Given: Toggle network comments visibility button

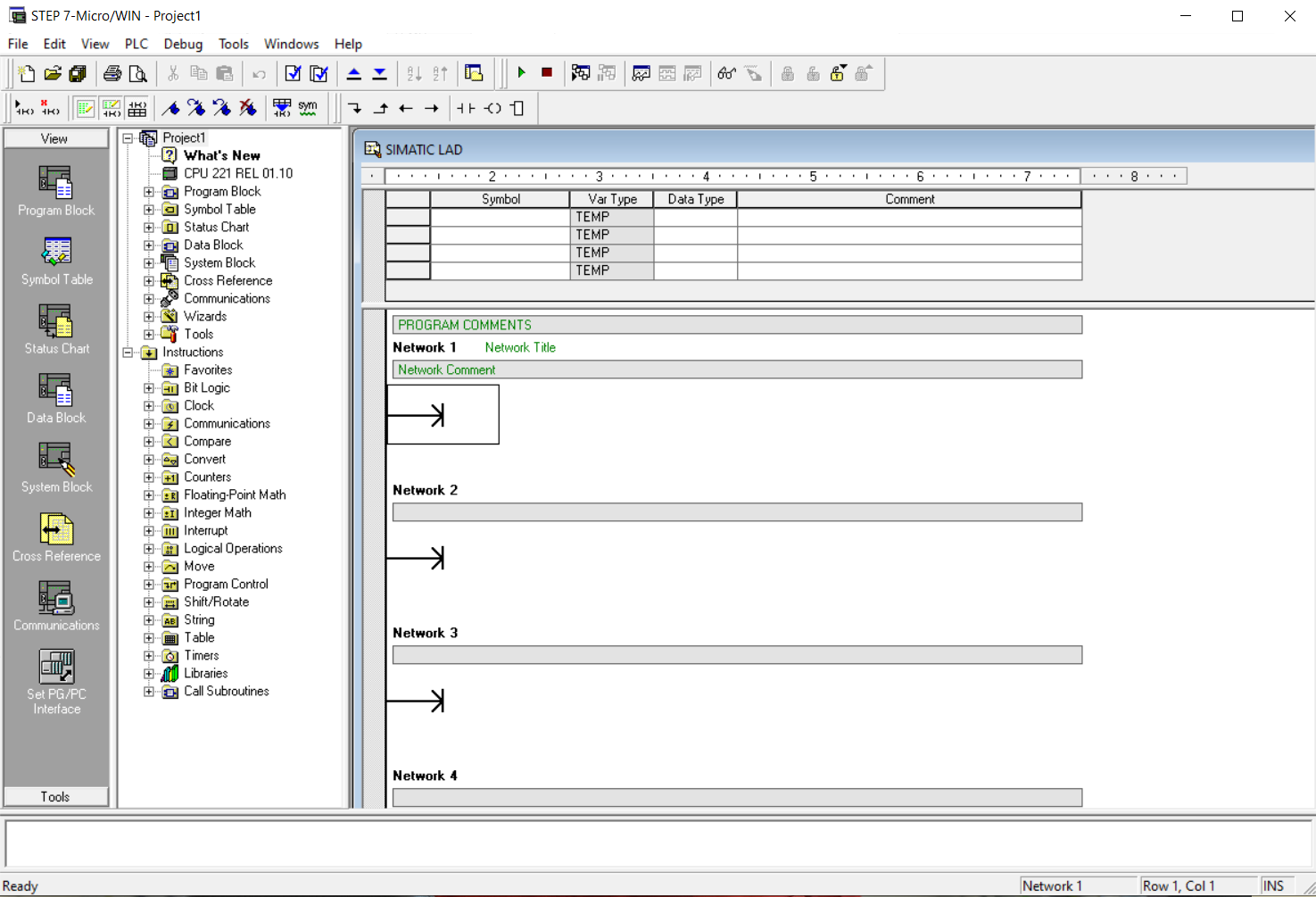Looking at the screenshot, I should point(111,107).
